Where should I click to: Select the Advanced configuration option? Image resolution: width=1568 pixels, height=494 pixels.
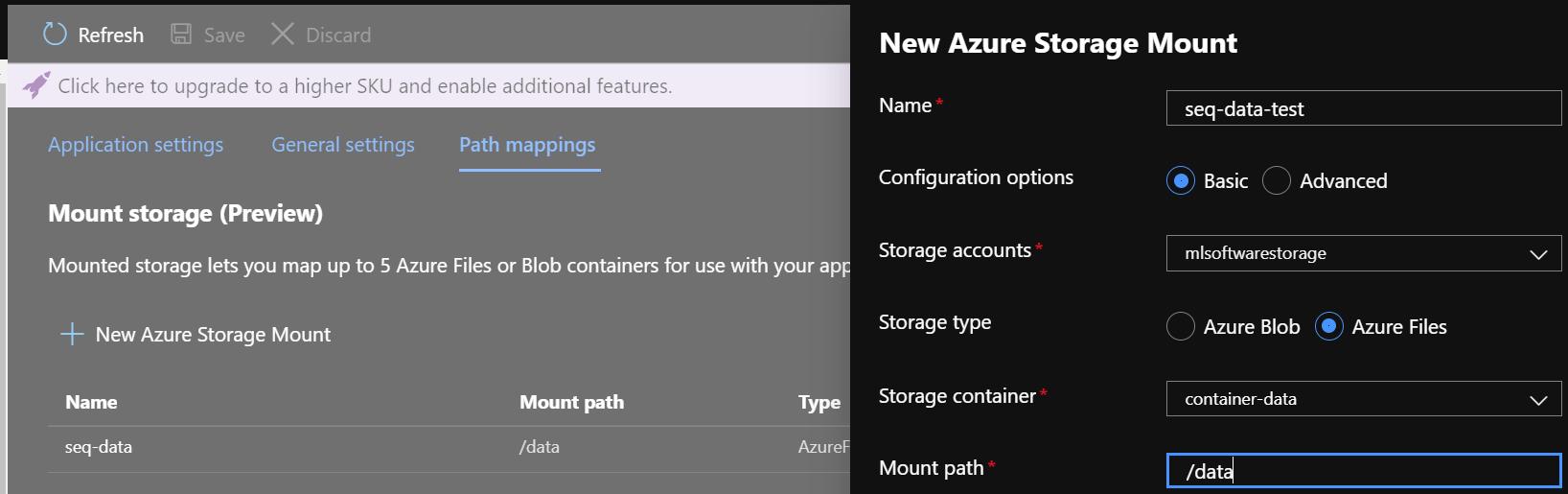[x=1277, y=180]
